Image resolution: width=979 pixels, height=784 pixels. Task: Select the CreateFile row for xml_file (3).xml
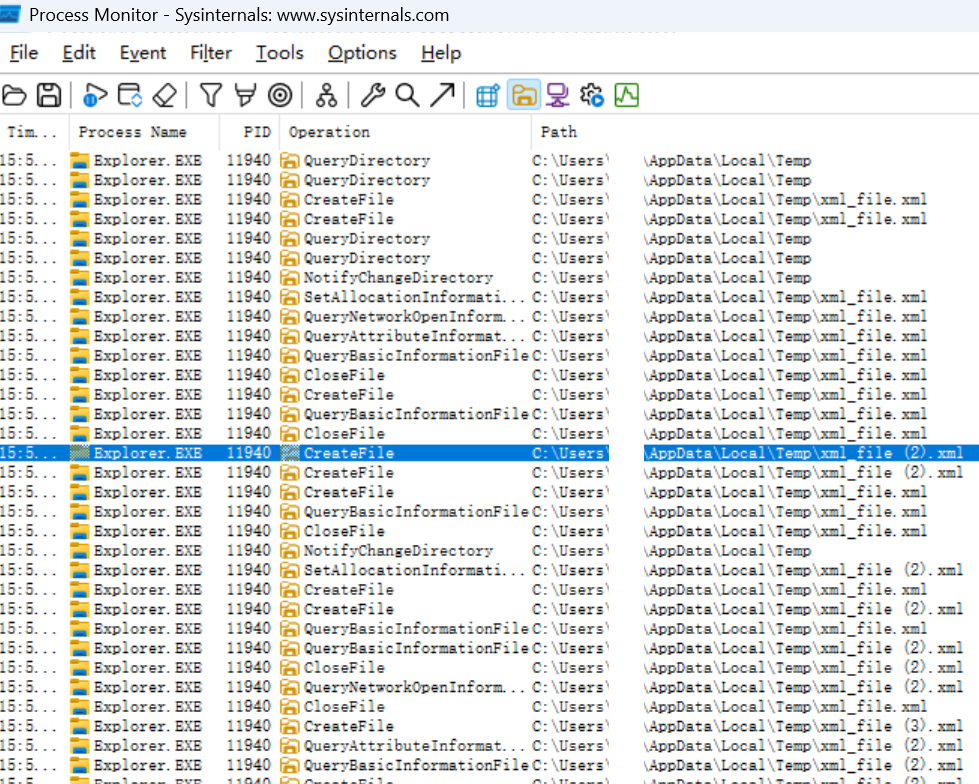point(490,726)
